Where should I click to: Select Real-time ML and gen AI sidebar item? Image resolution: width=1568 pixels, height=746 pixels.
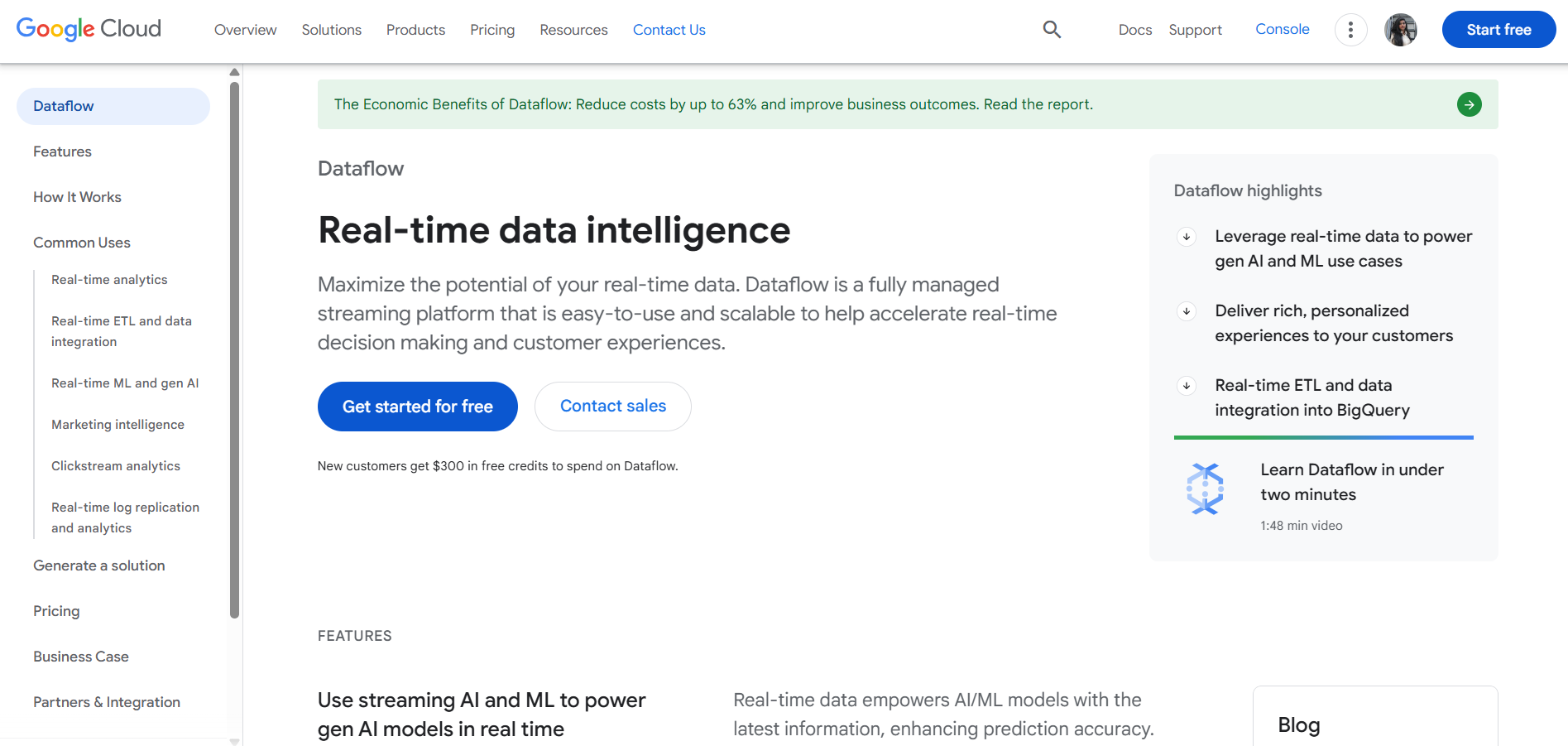[124, 383]
